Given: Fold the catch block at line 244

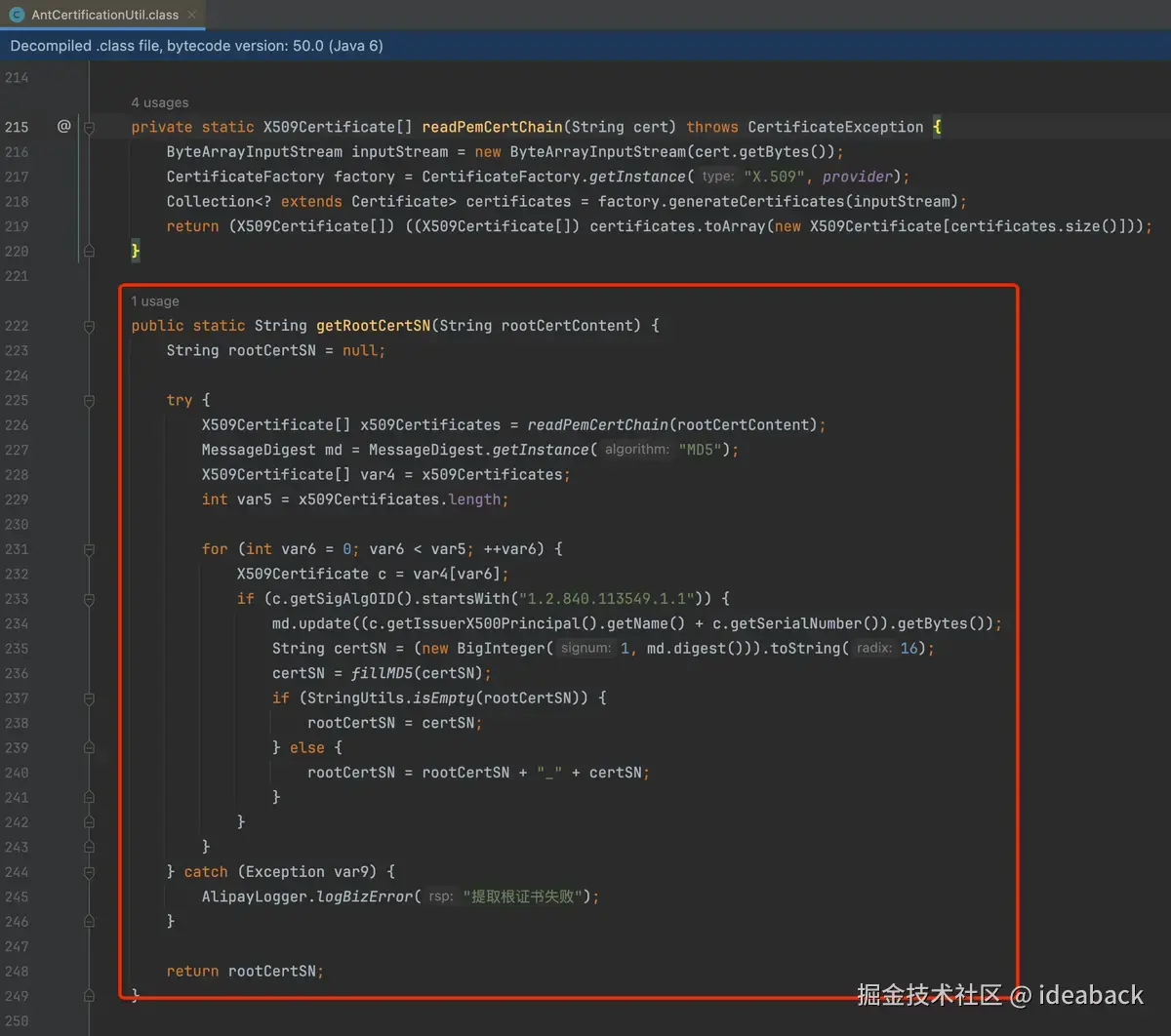Looking at the screenshot, I should [89, 872].
